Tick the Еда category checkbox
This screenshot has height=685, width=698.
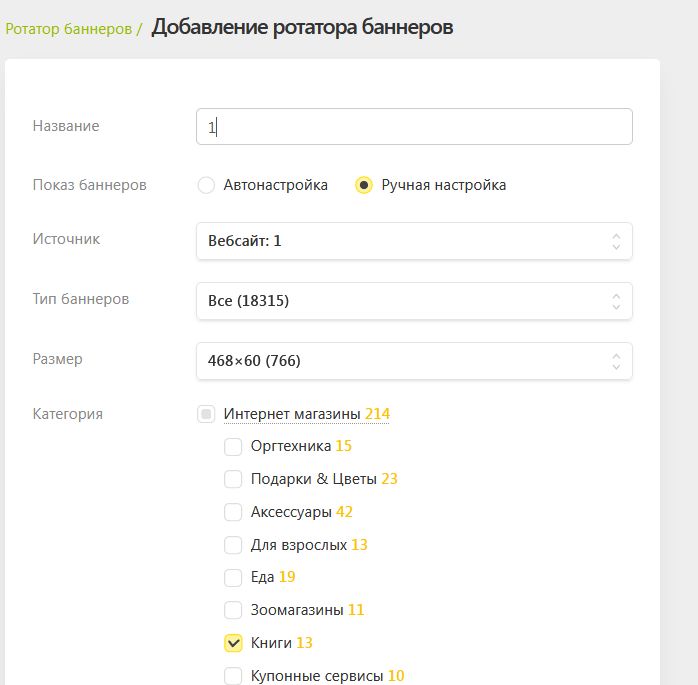(x=233, y=577)
